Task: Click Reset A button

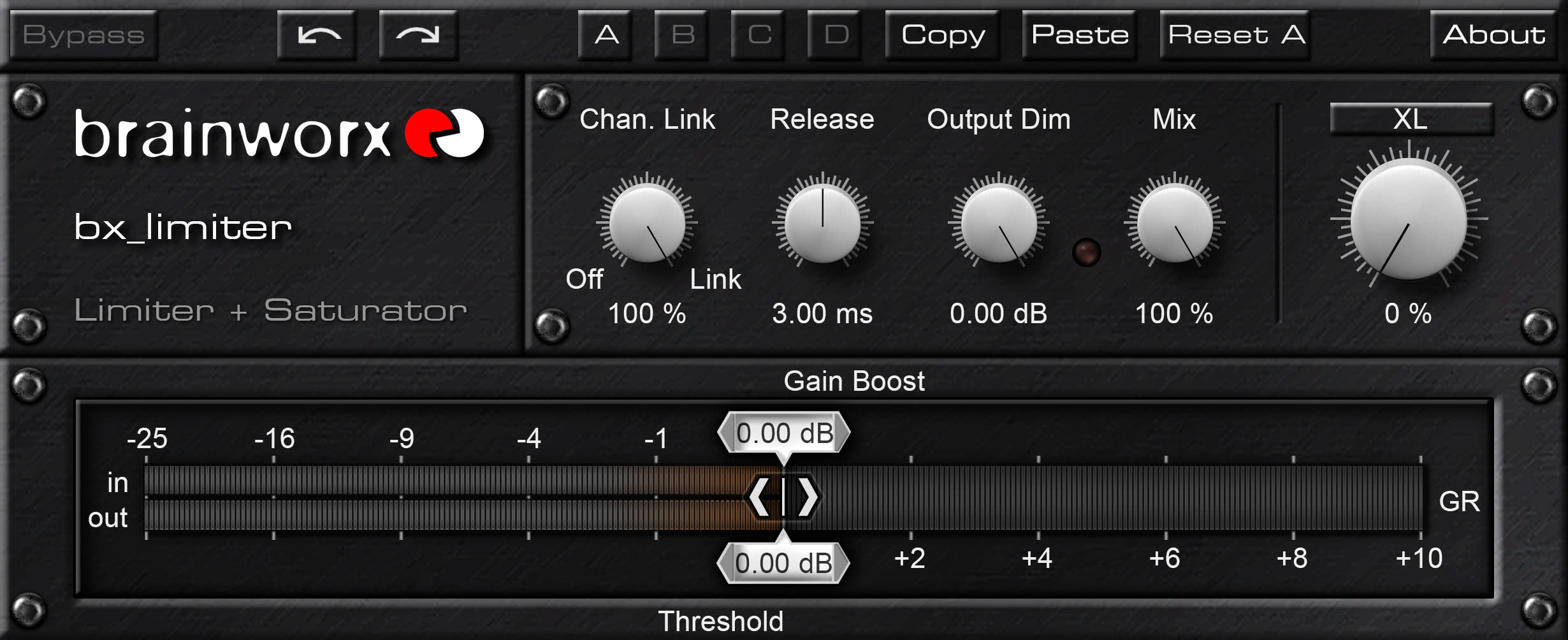Action: coord(1235,35)
